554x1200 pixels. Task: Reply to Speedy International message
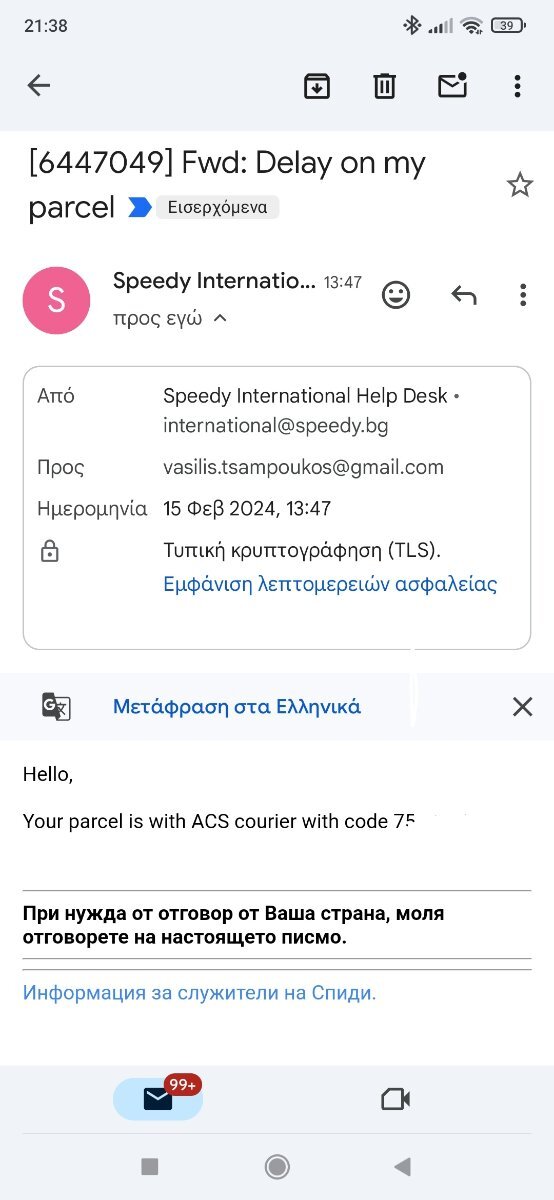click(x=463, y=295)
